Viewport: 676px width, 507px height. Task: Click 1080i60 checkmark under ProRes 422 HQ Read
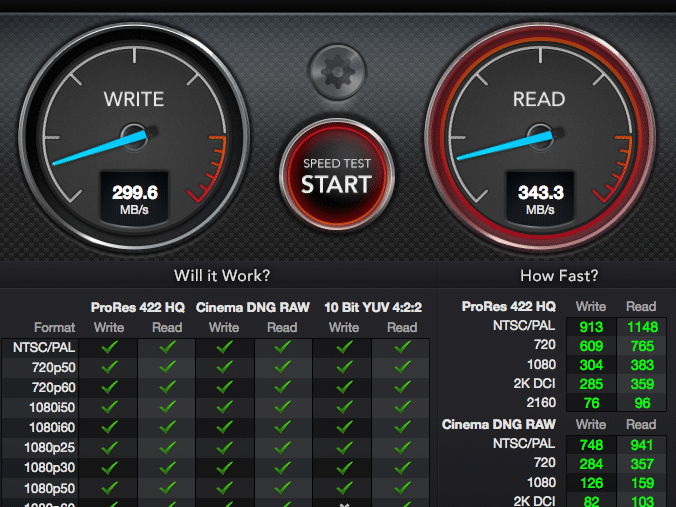coord(167,427)
